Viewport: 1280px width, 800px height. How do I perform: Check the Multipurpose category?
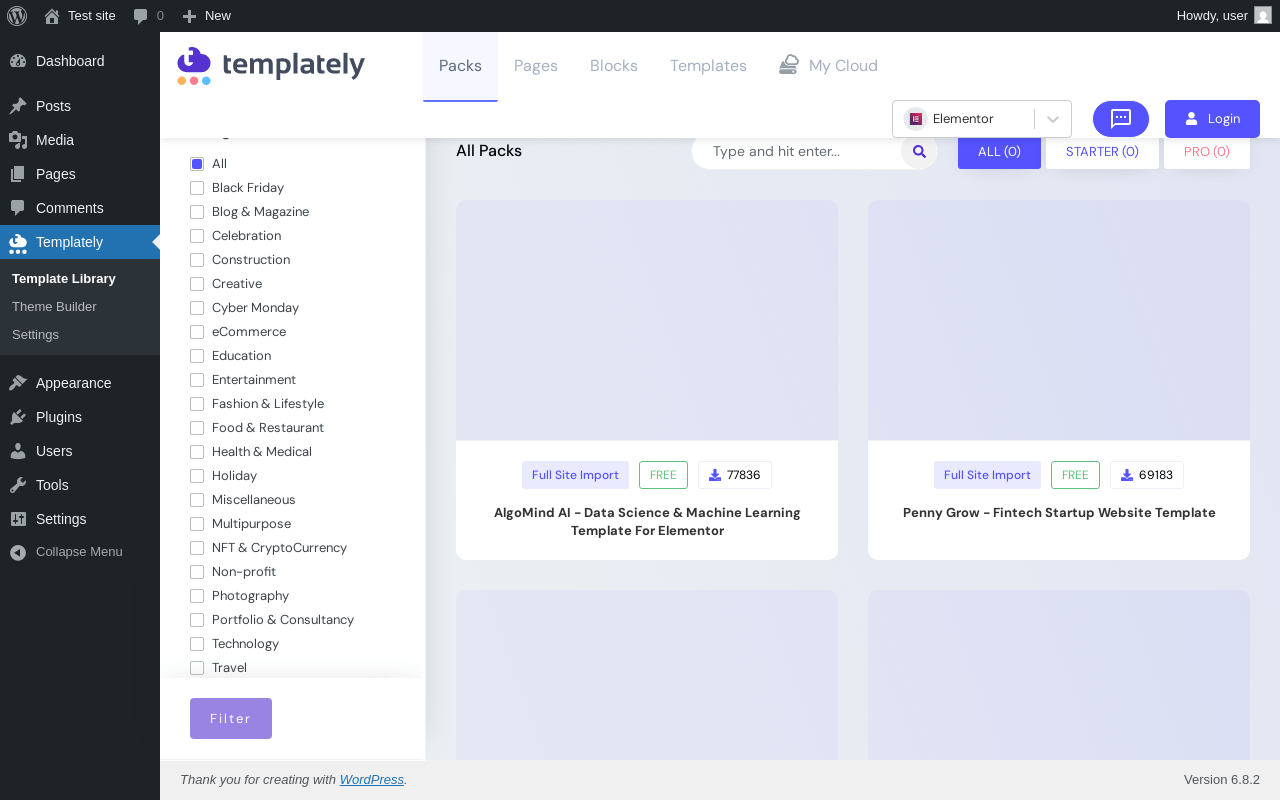click(x=197, y=524)
